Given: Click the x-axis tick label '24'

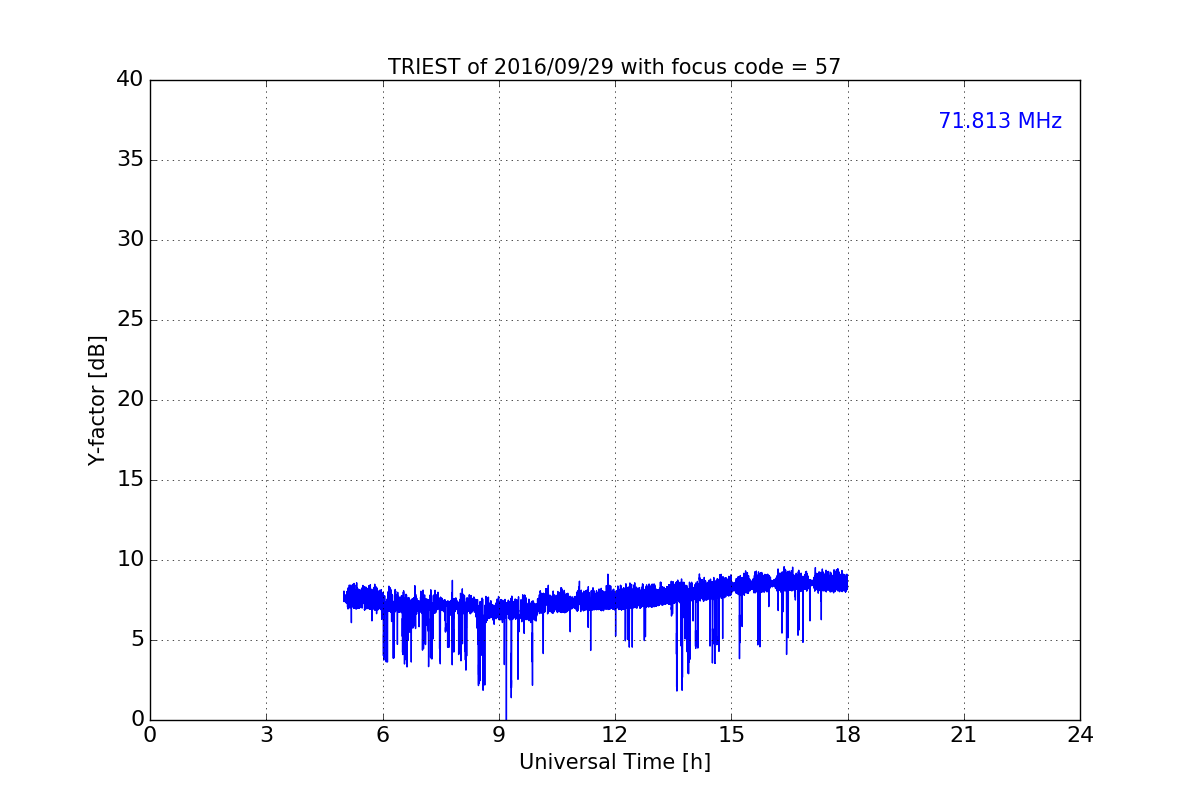Looking at the screenshot, I should coord(1080,735).
